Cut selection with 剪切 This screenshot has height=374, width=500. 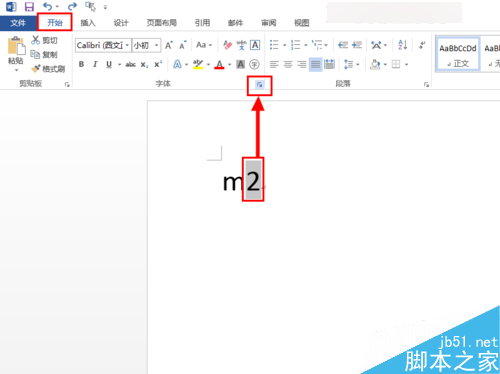coord(44,40)
